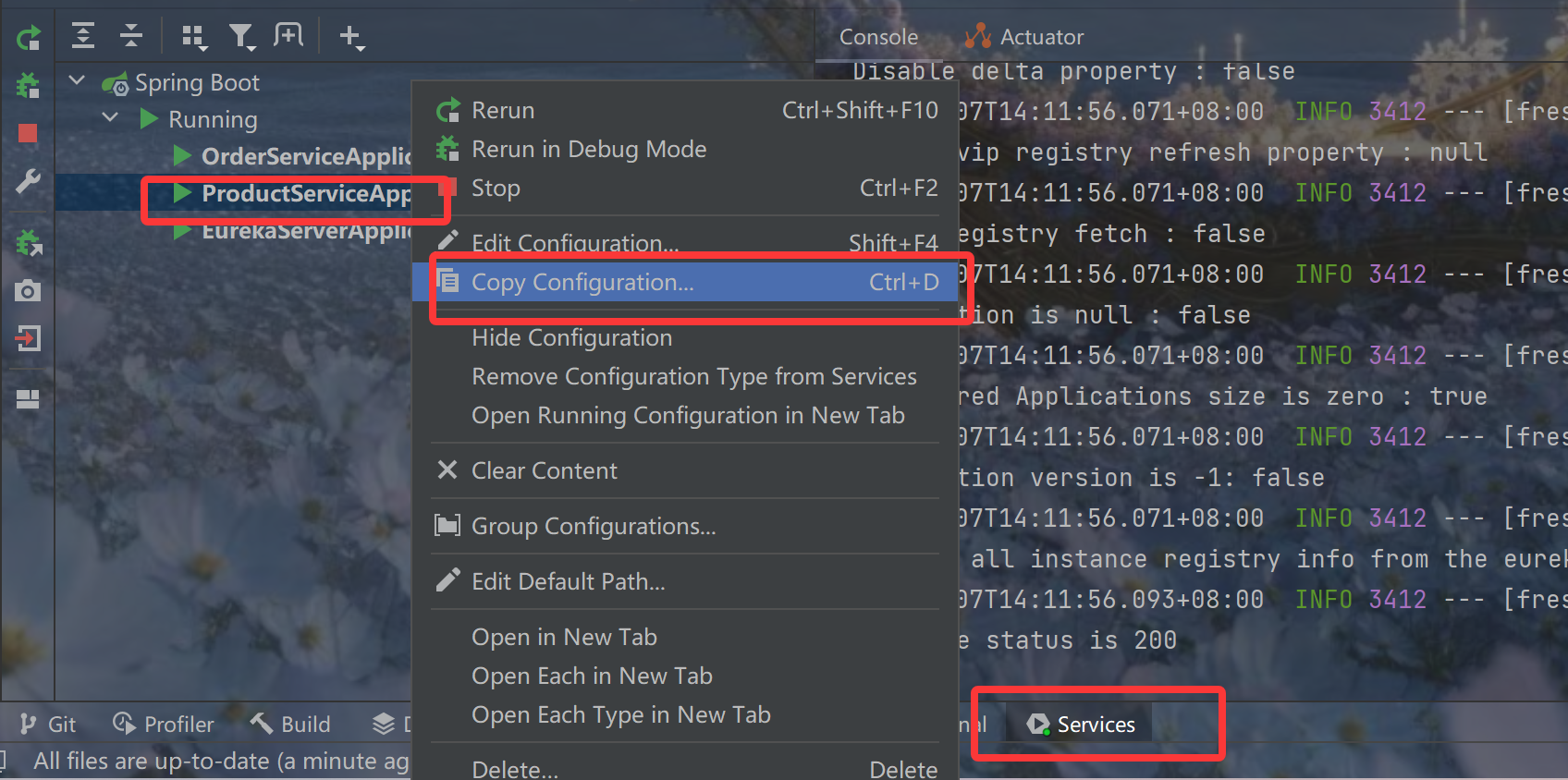Choose Rerun in Debug Mode menu item

[686, 149]
